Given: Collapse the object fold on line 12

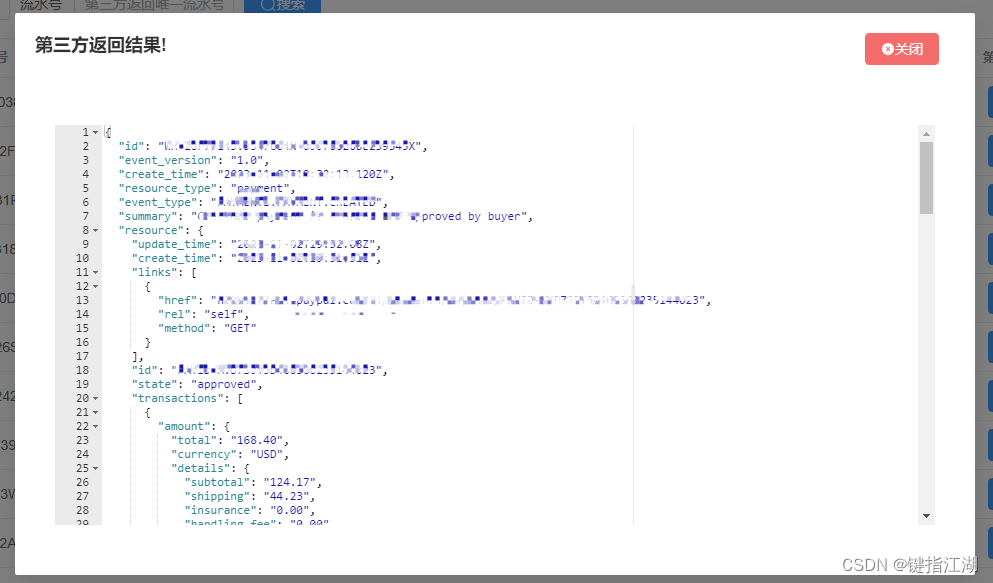Looking at the screenshot, I should point(96,286).
